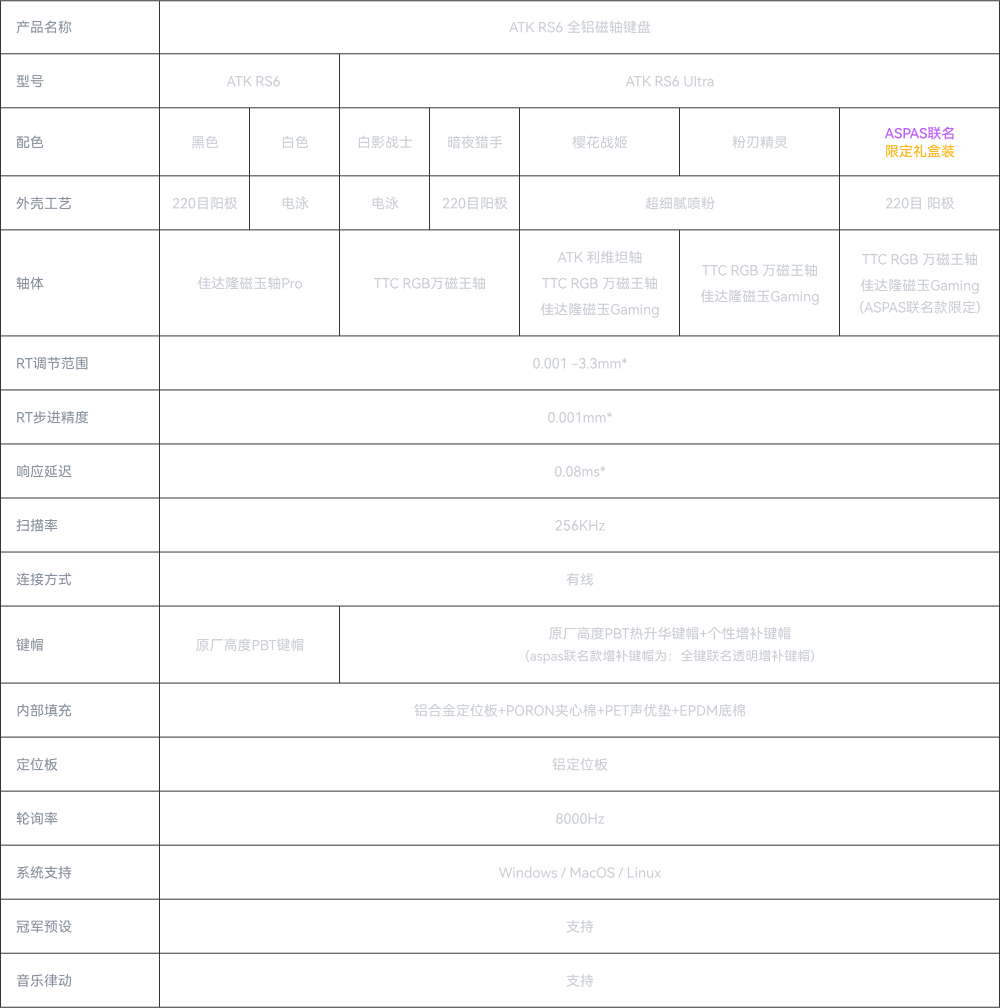The image size is (1000, 1008).
Task: Select the '0.08ms*' latency value
Action: click(579, 471)
